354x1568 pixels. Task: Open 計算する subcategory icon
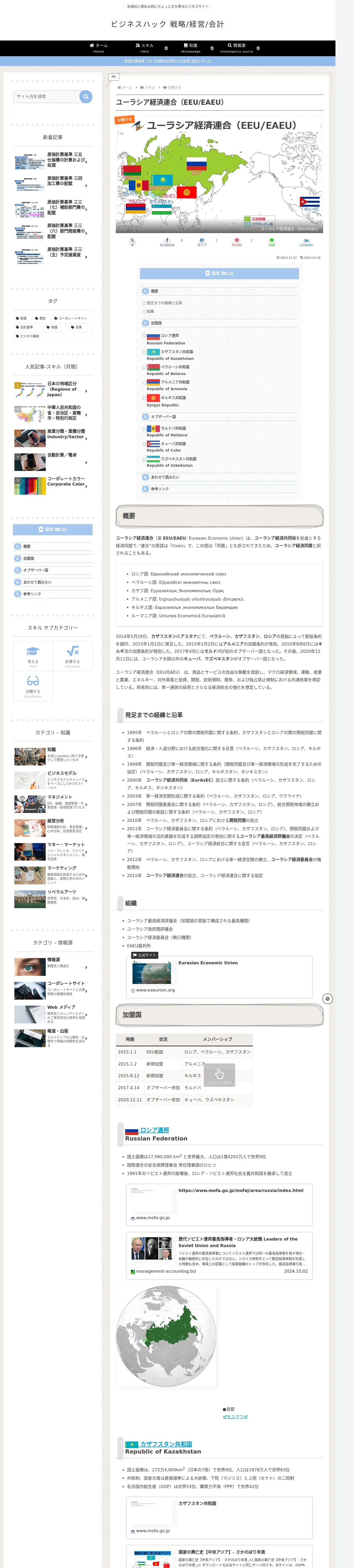pos(72,656)
